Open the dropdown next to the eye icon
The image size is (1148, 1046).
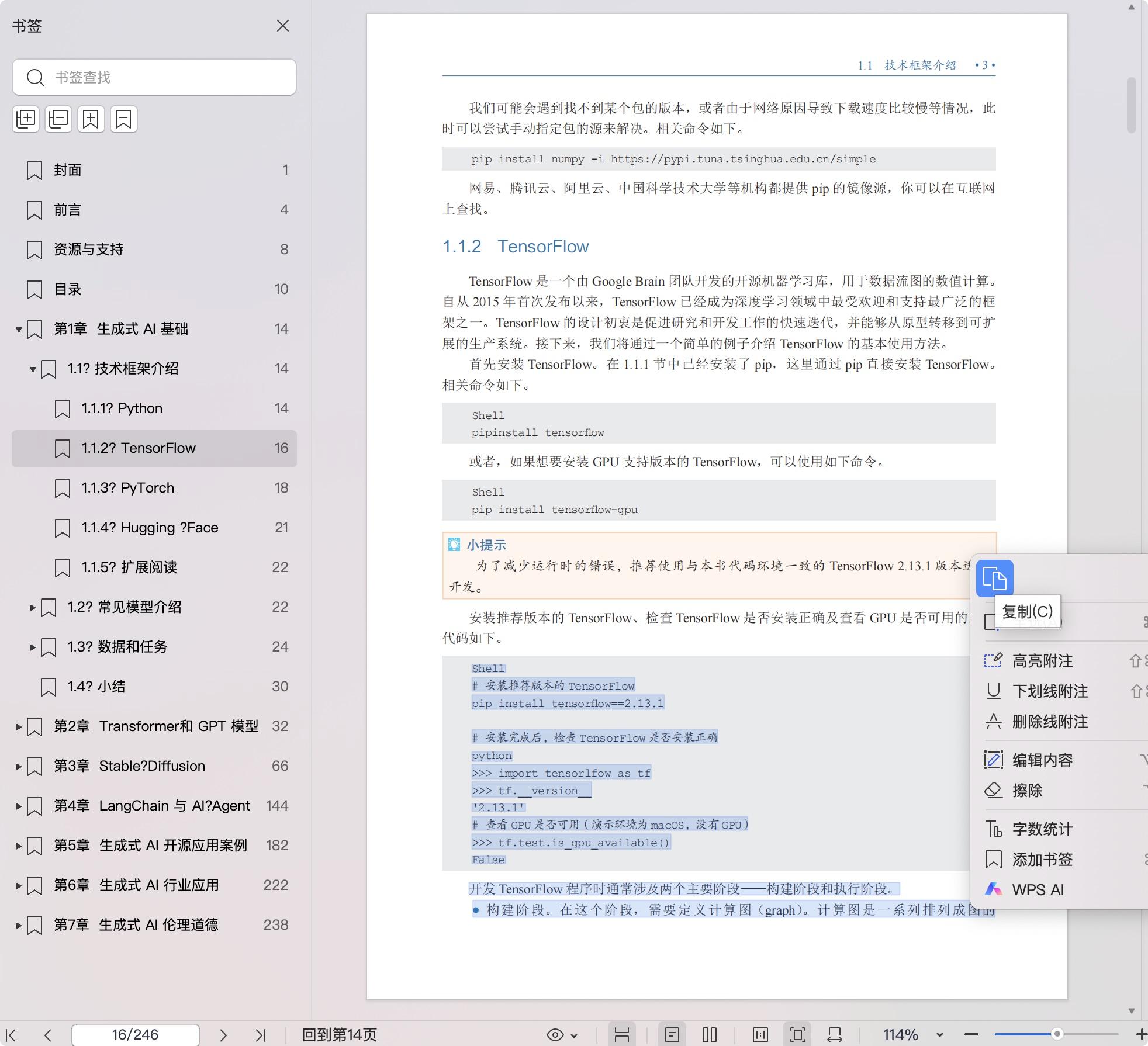(574, 1035)
